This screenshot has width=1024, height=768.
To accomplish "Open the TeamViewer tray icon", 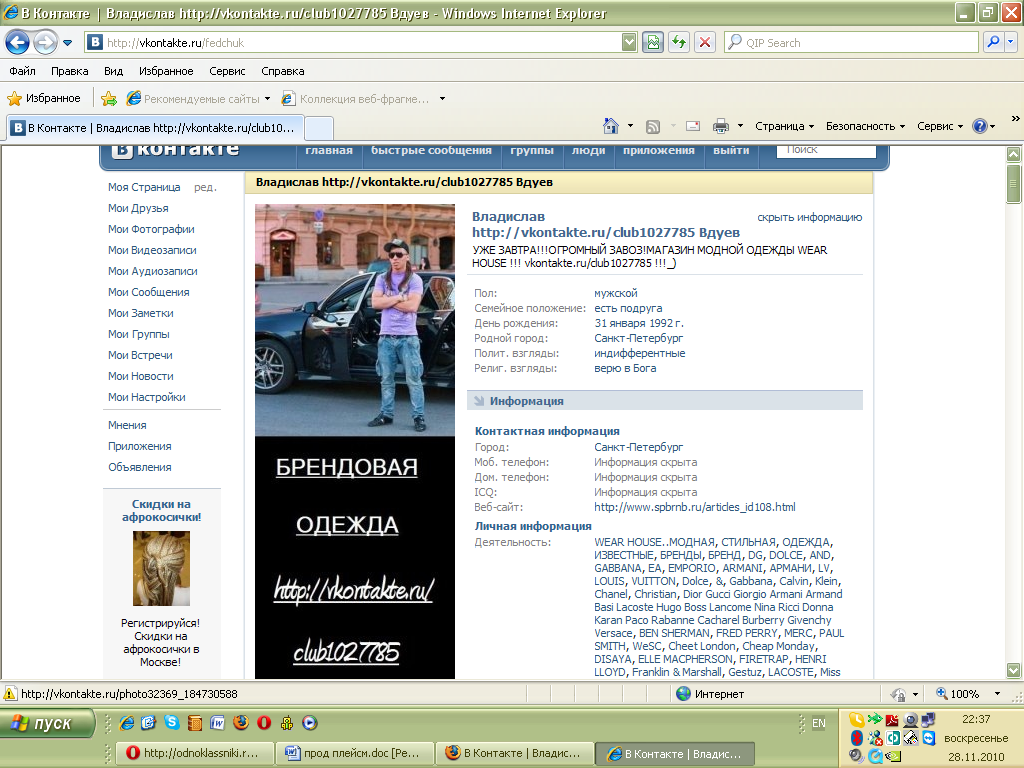I will (x=928, y=738).
